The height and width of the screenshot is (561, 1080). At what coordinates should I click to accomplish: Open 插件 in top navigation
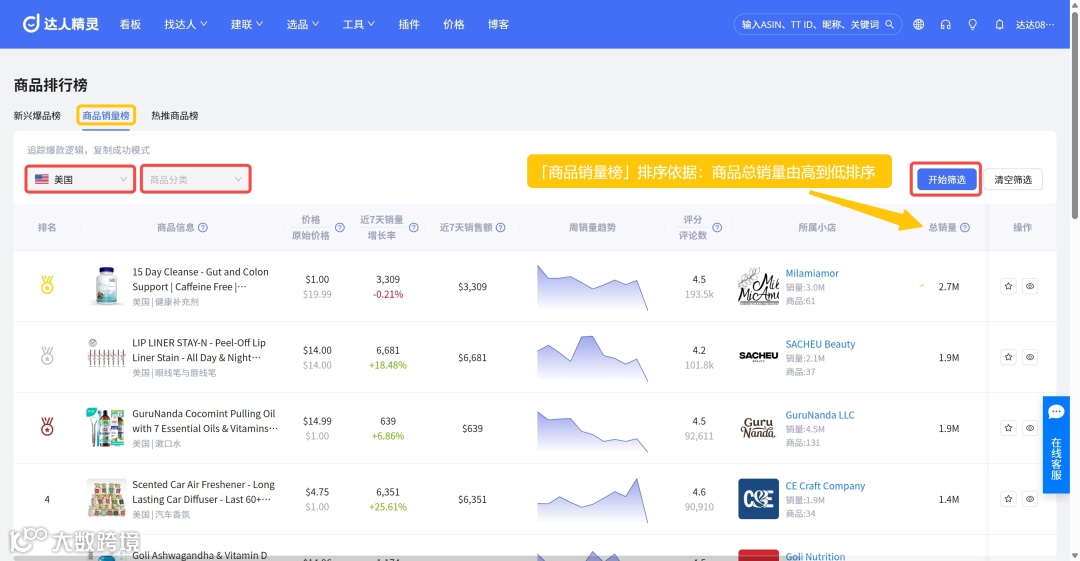409,24
